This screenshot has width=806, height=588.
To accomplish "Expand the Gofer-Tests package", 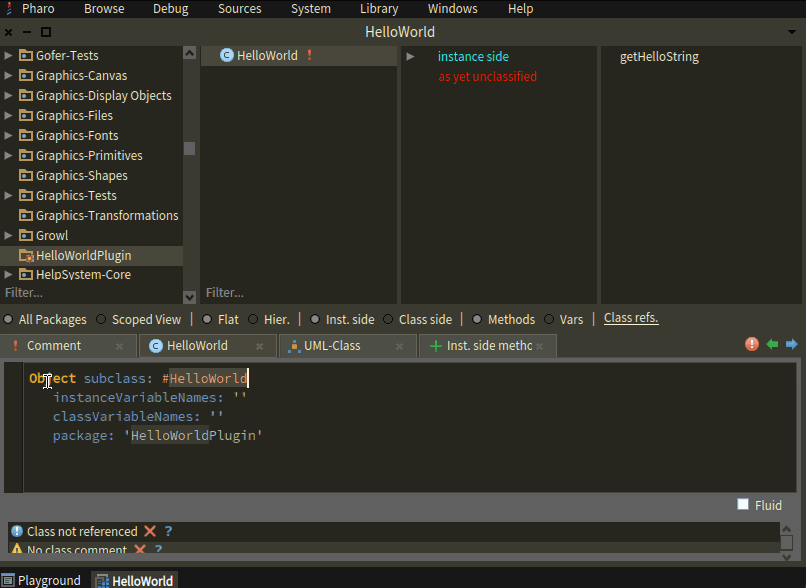I will tap(8, 55).
